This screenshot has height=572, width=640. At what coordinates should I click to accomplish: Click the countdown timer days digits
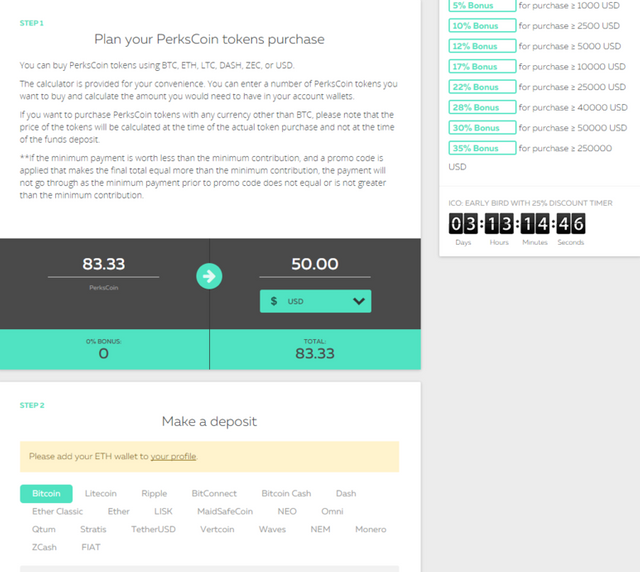(463, 224)
